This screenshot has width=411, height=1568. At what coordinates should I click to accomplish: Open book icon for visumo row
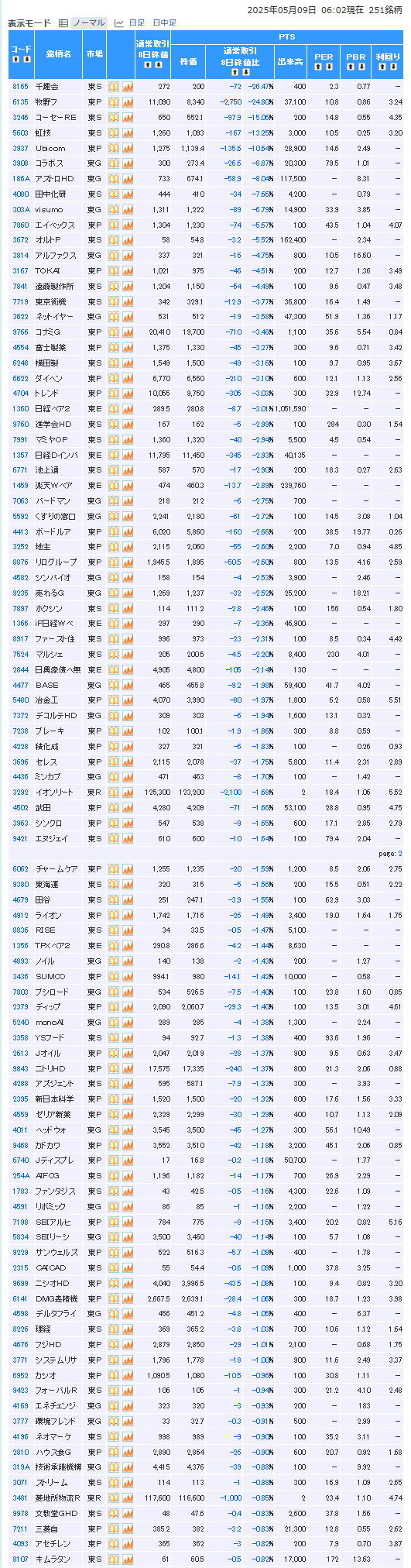(114, 209)
